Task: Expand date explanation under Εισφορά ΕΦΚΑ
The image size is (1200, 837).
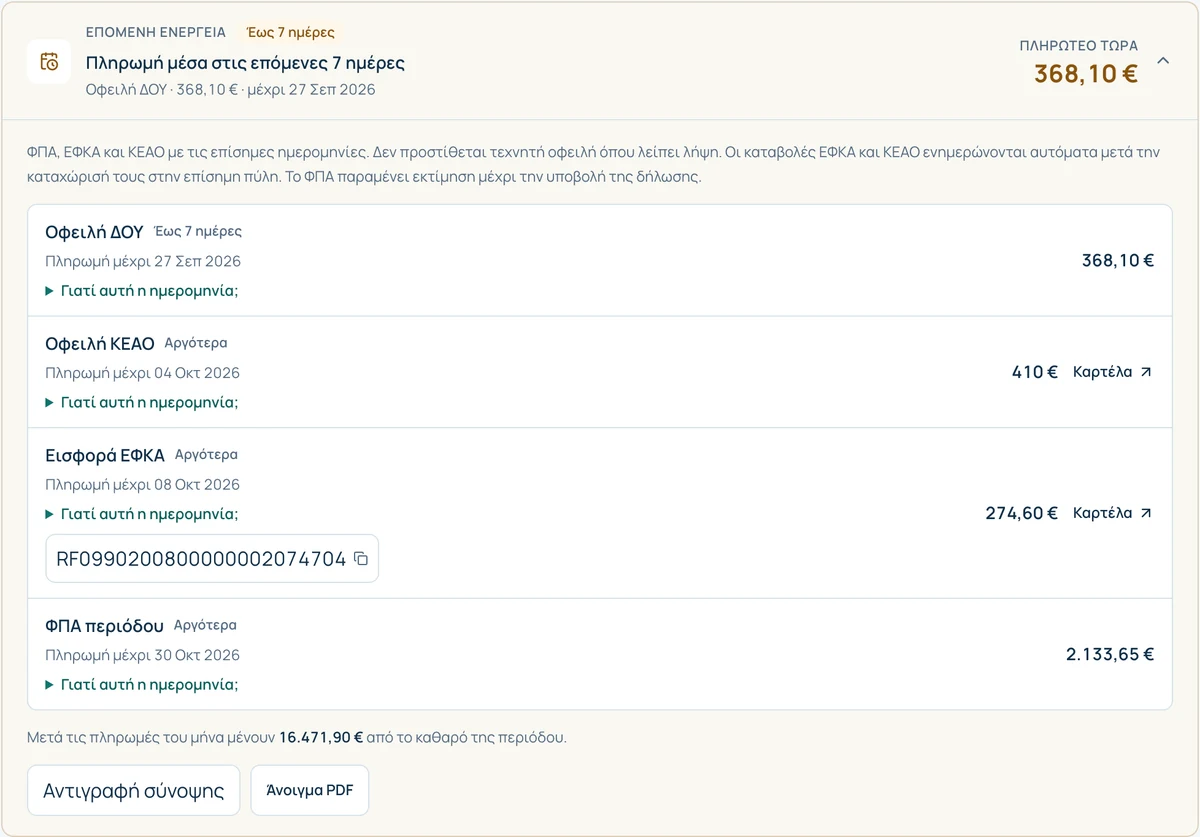Action: [x=142, y=514]
